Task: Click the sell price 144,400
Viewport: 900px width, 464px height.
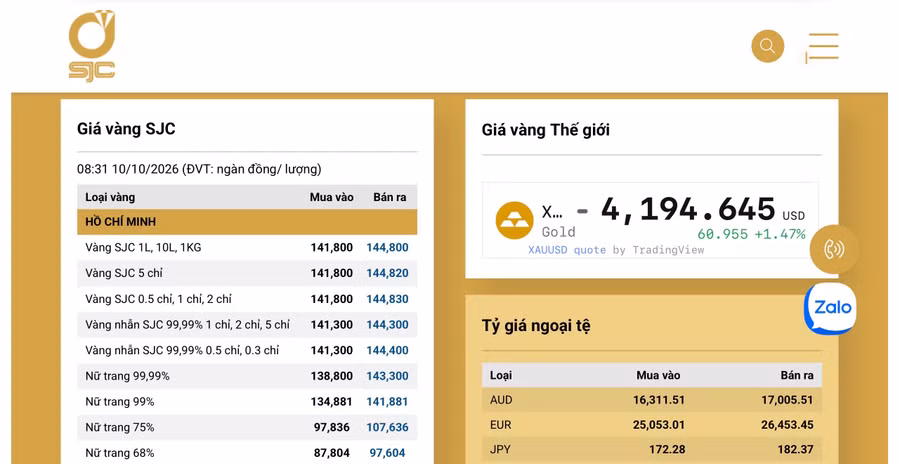Action: pyautogui.click(x=387, y=350)
